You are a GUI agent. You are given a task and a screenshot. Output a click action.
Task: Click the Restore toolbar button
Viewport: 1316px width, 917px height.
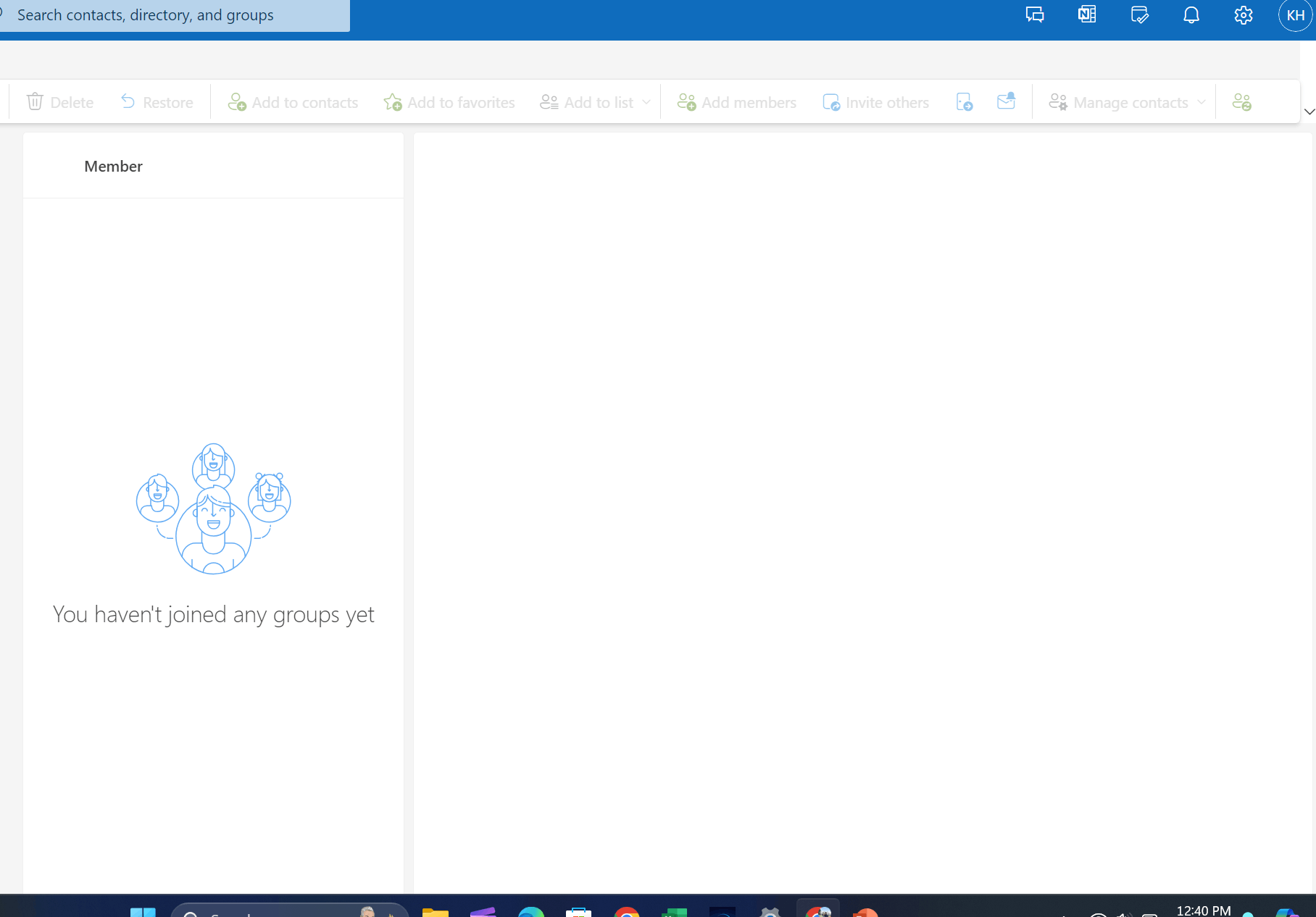[x=157, y=102]
